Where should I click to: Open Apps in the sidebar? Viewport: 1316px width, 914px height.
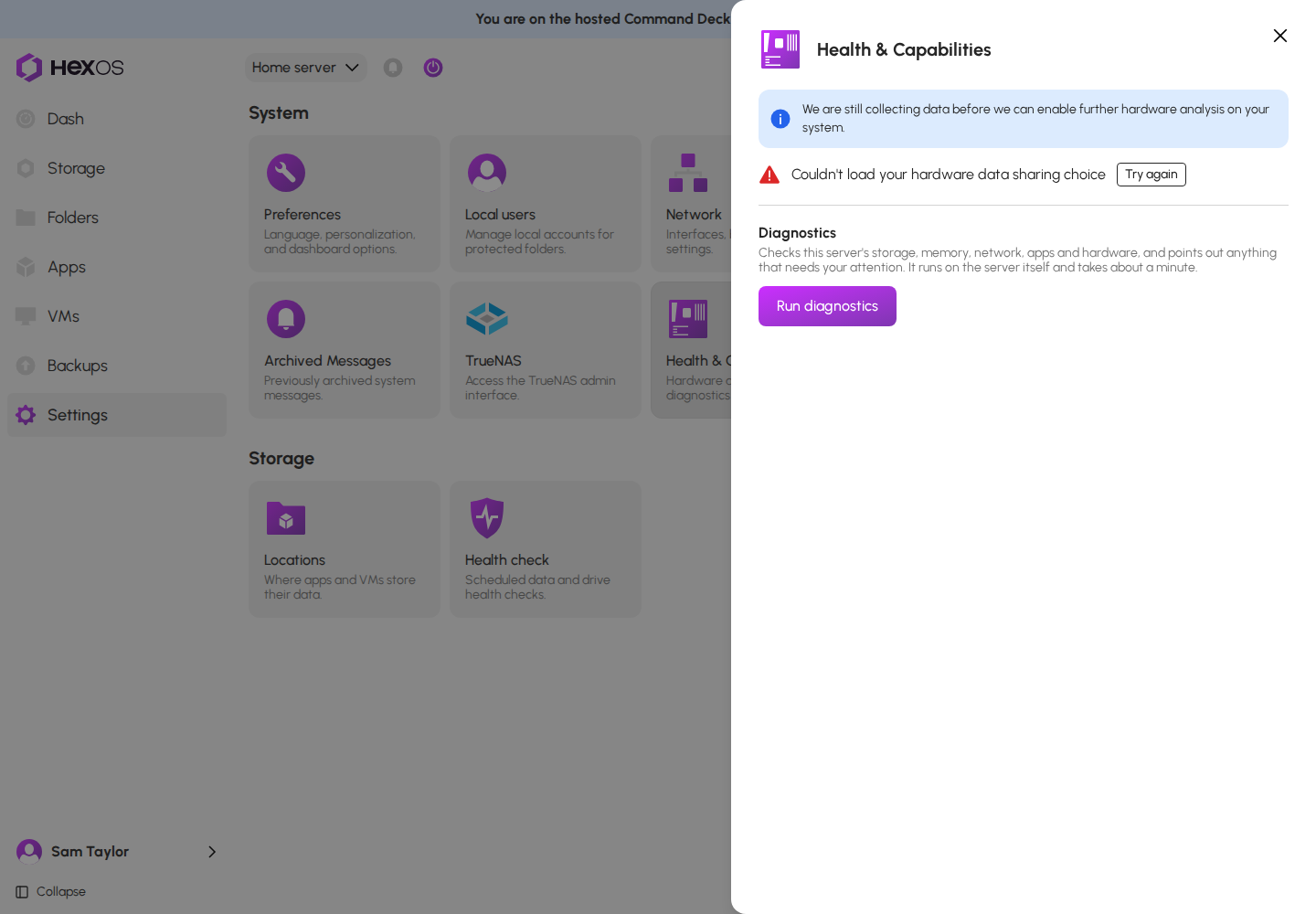117,267
